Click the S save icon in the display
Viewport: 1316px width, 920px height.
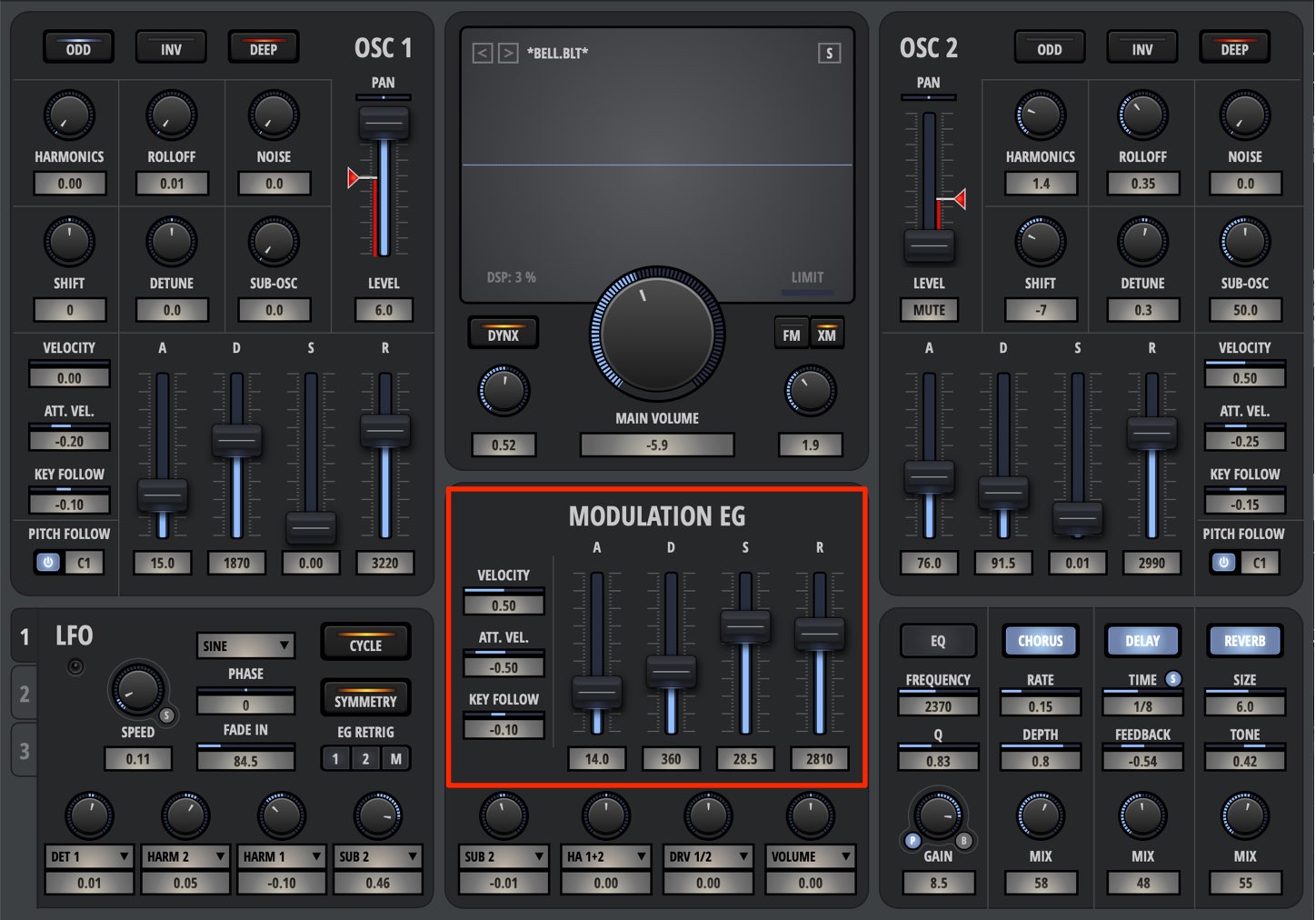click(x=829, y=53)
